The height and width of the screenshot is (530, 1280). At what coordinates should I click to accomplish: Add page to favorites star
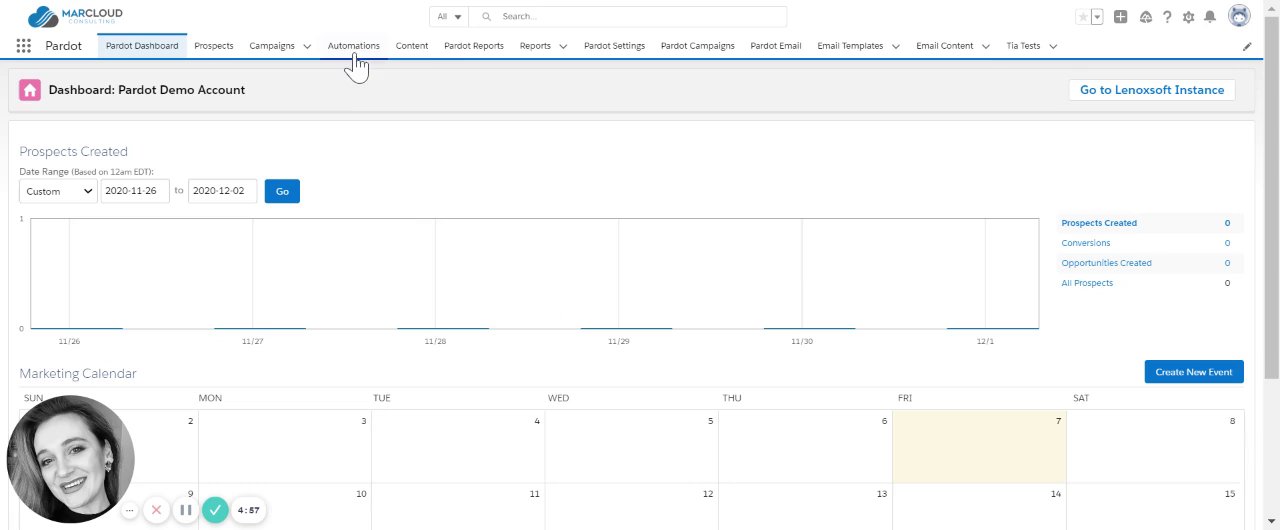1082,17
